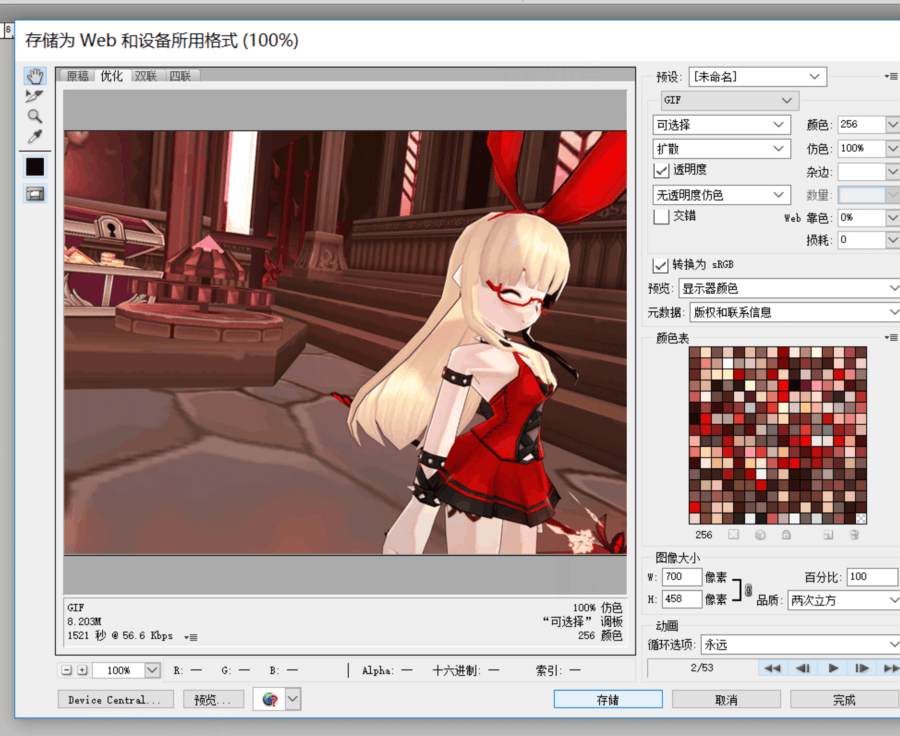Viewport: 900px width, 736px height.
Task: Open the browser selection dropdown arrow
Action: pos(293,699)
